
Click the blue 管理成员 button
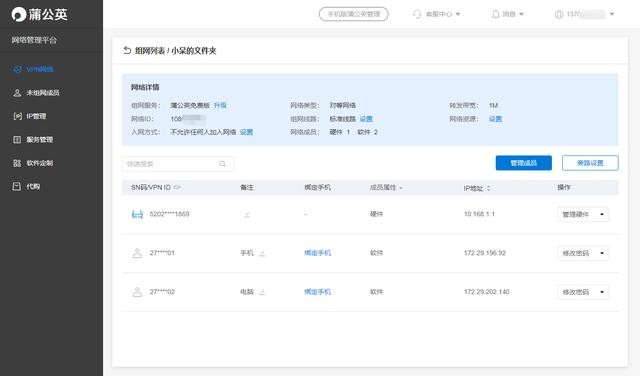point(524,163)
